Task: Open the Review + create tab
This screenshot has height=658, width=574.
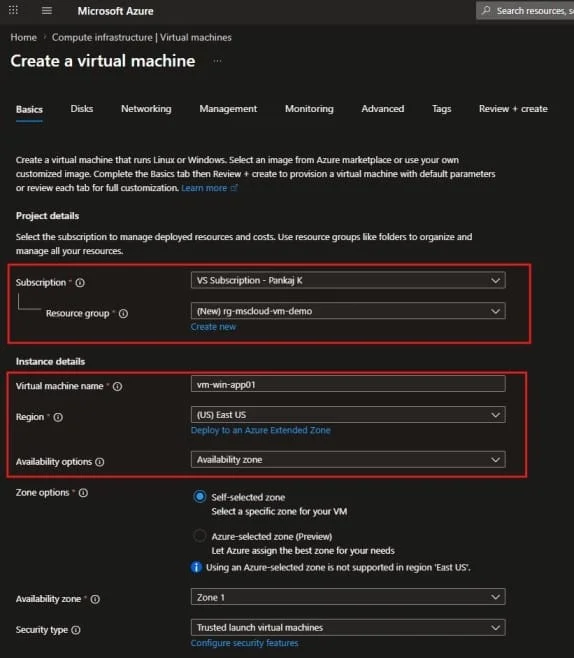Action: pos(513,109)
